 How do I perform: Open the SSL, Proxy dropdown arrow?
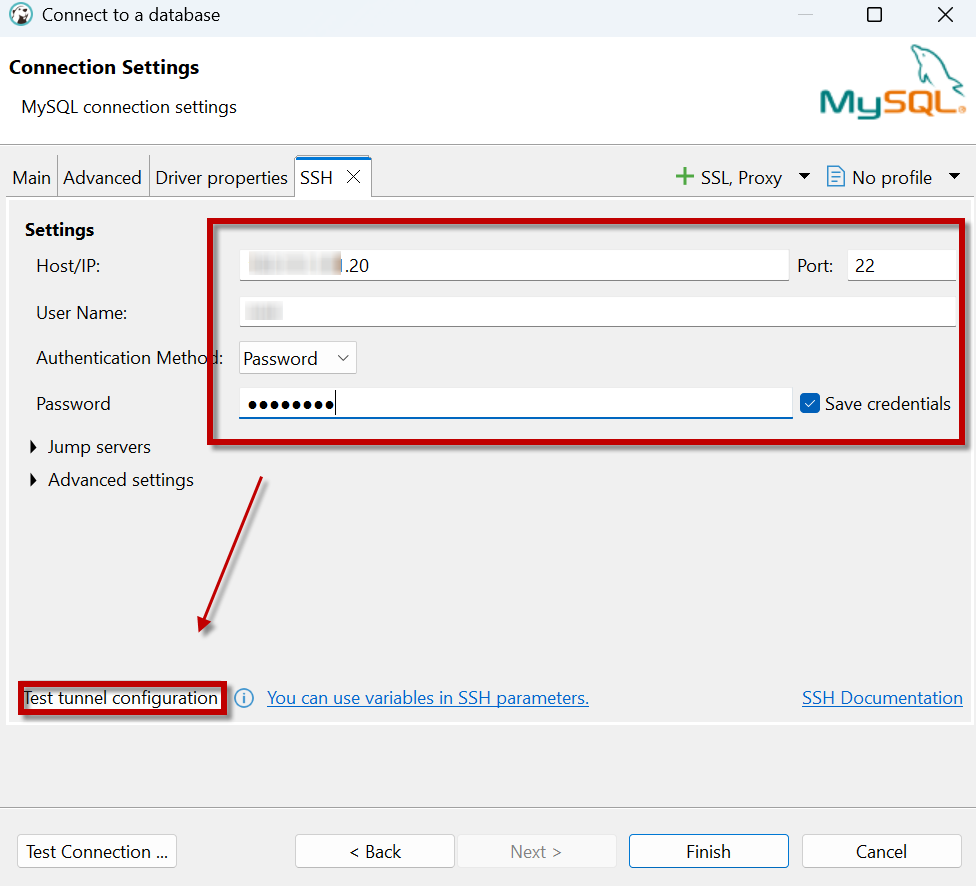tap(804, 177)
